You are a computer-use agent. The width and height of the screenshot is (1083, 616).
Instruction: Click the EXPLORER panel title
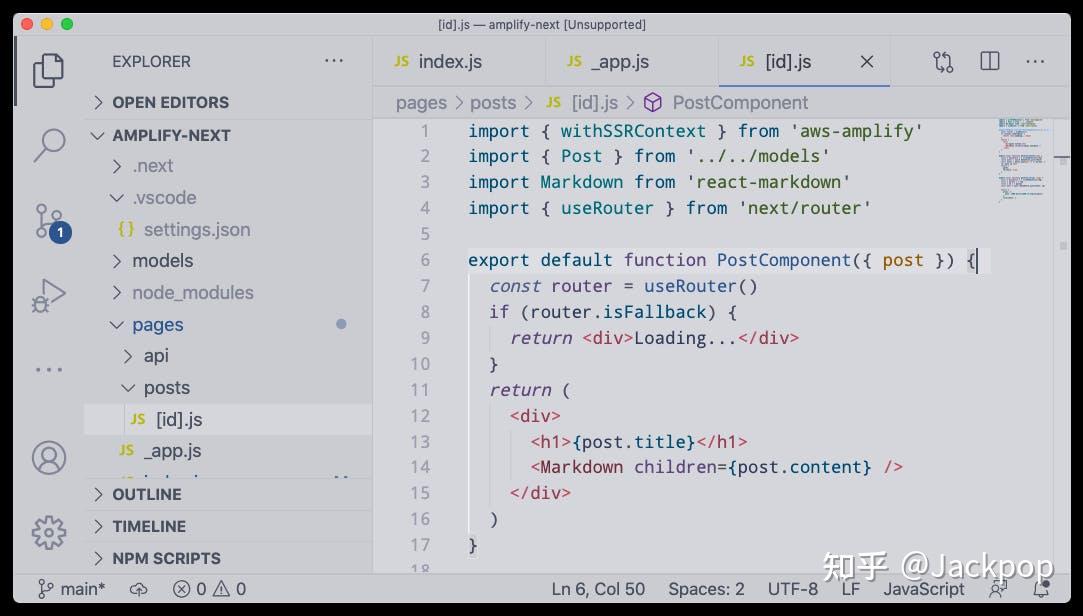pyautogui.click(x=151, y=61)
